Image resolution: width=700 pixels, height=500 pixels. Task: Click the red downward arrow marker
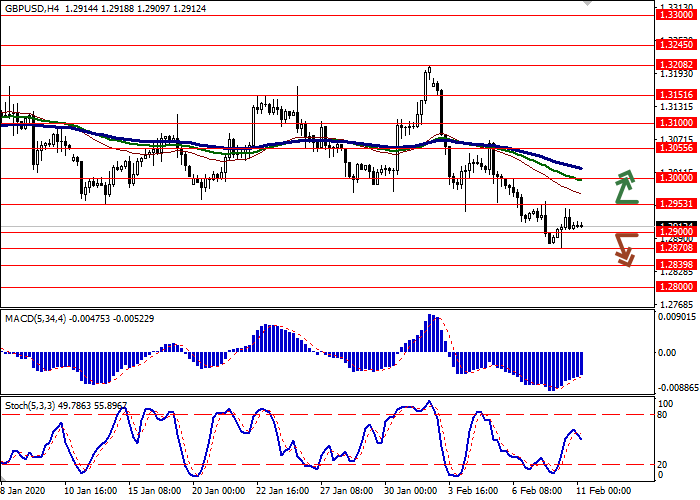626,248
